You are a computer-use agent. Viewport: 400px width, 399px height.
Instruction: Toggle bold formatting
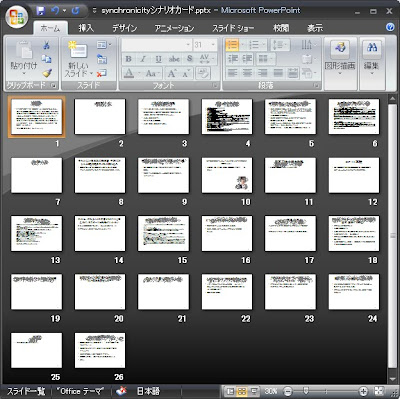tap(128, 59)
